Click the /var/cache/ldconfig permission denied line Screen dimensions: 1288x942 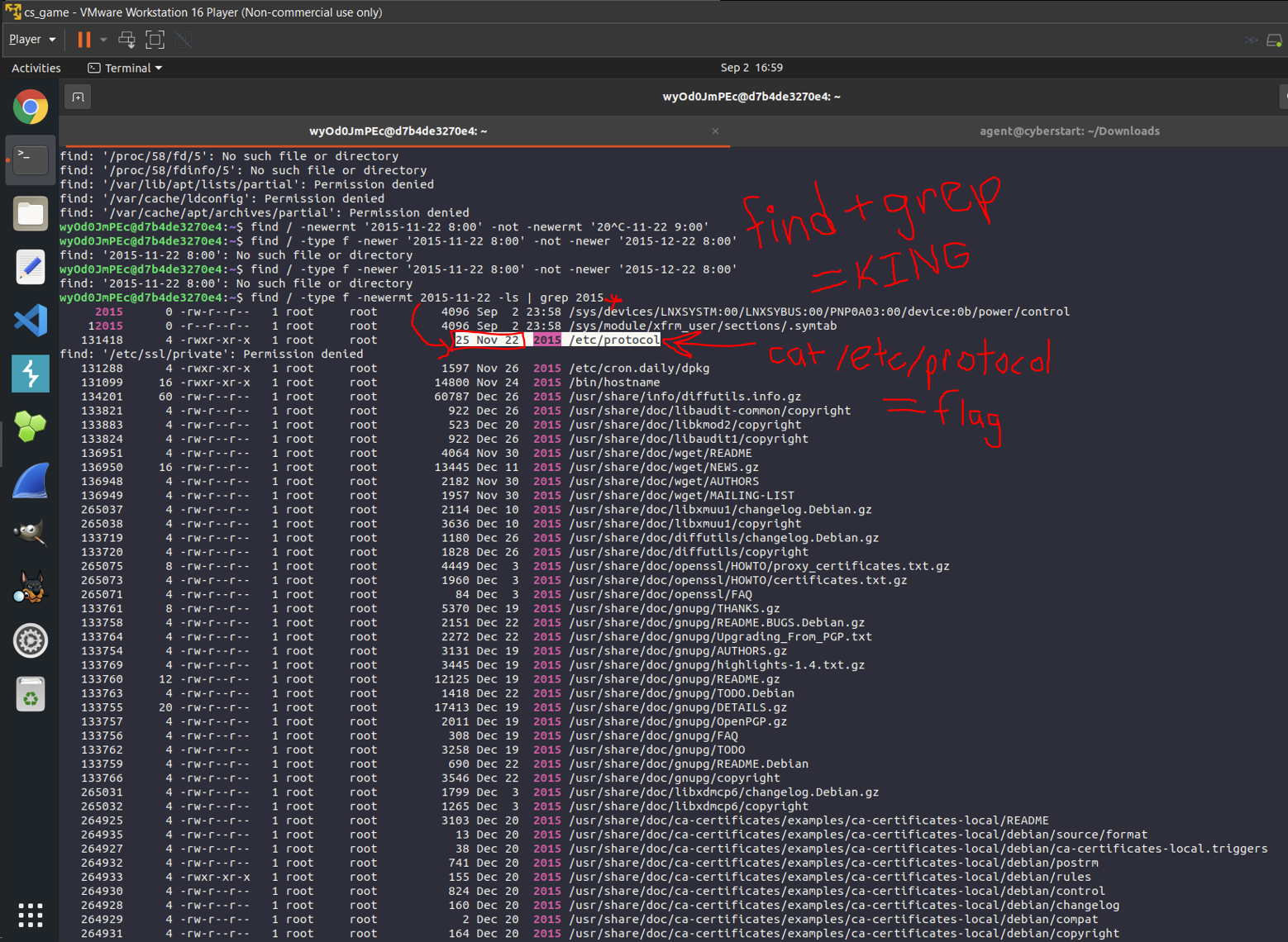tap(222, 198)
